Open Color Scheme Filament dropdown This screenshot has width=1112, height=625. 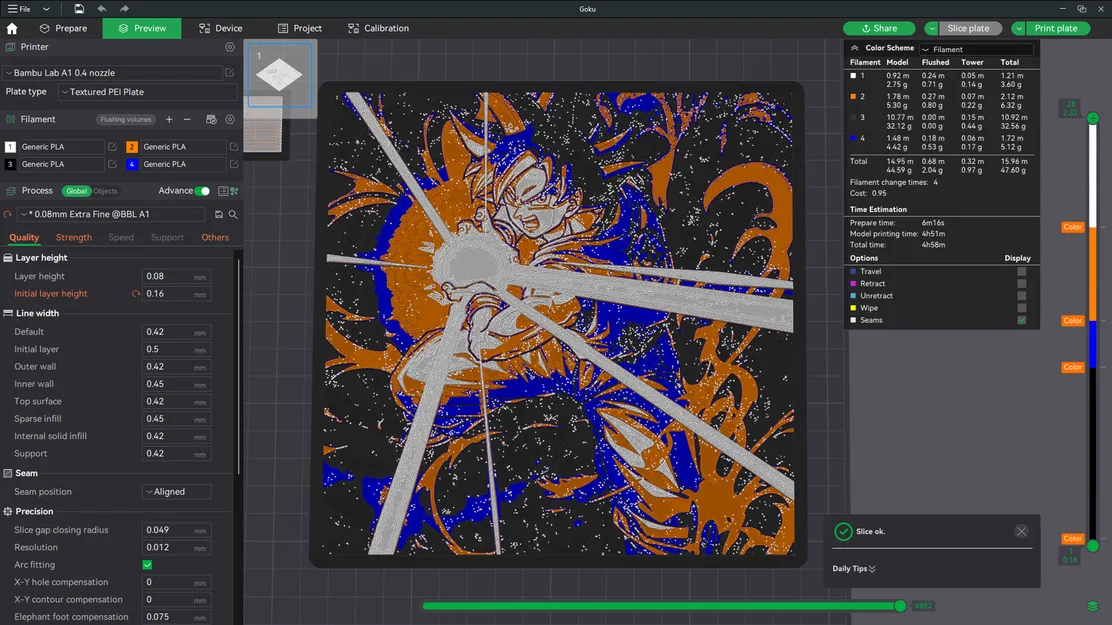pos(977,49)
